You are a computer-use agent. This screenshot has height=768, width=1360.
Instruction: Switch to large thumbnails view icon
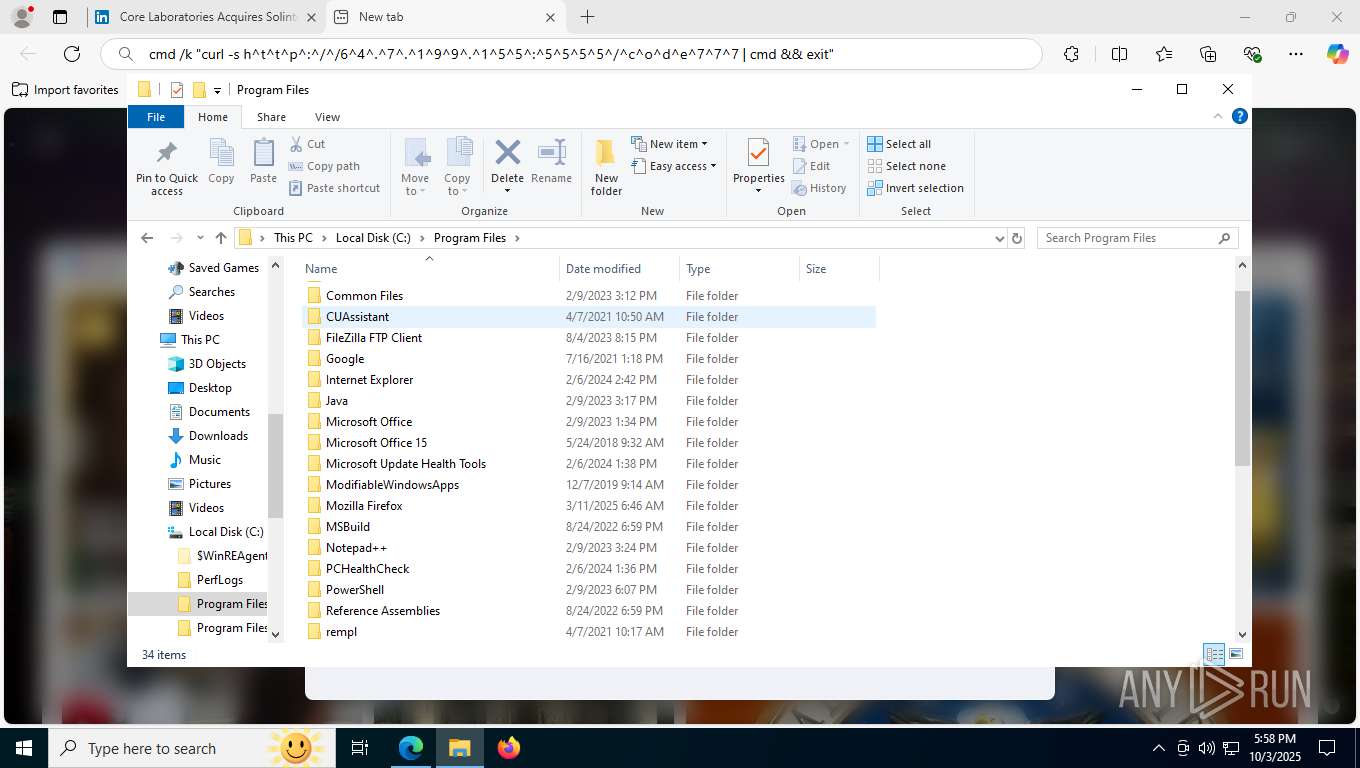click(x=1236, y=654)
